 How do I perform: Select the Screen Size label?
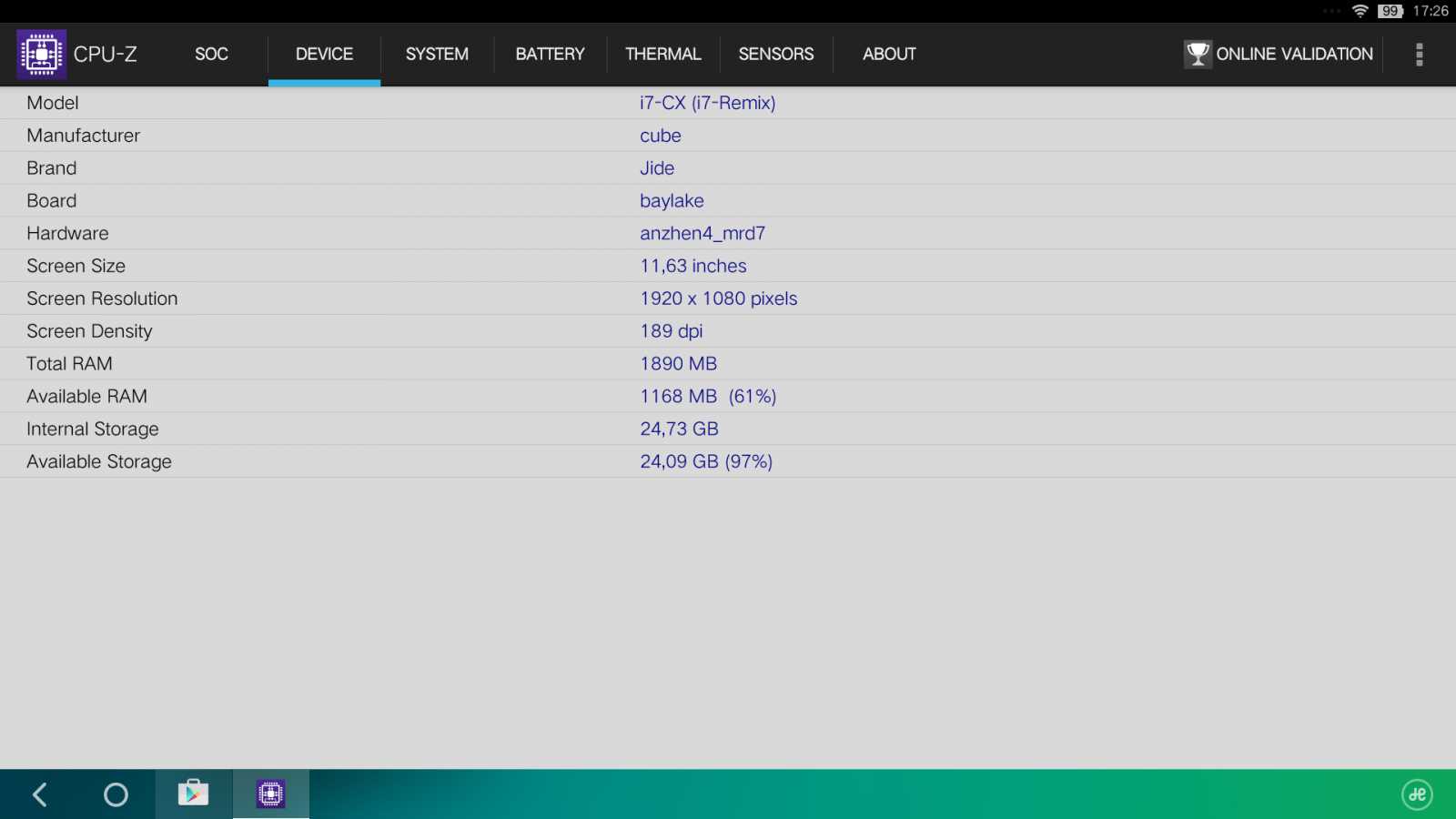[76, 267]
